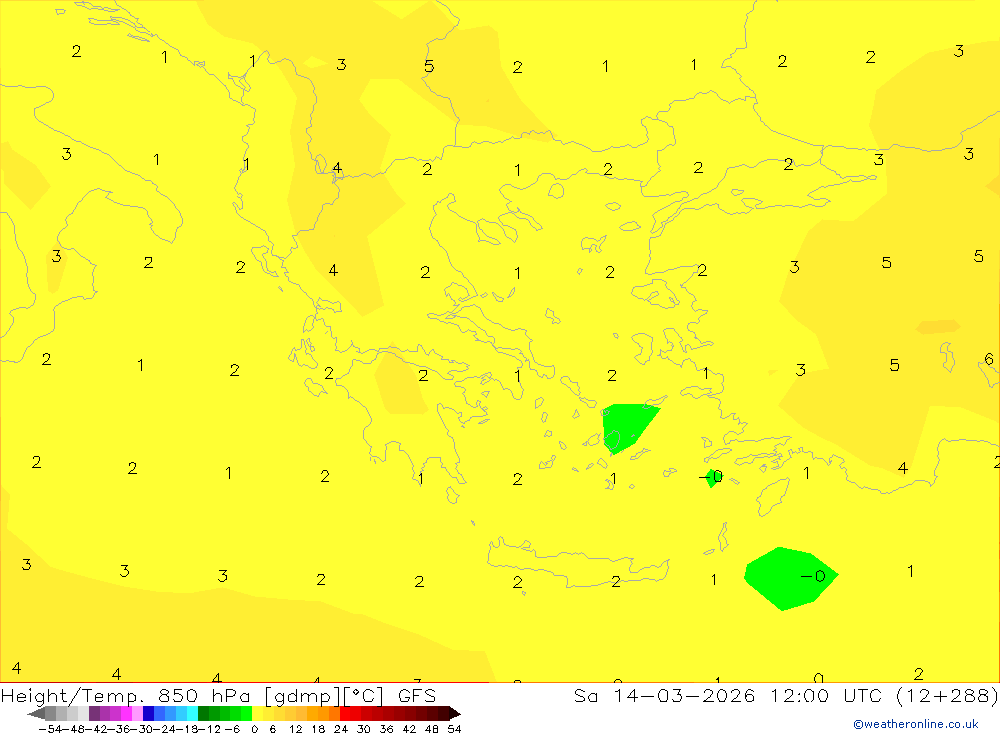Image resolution: width=1000 pixels, height=733 pixels.
Task: Click the green region over the Cyclades islands
Action: (627, 426)
